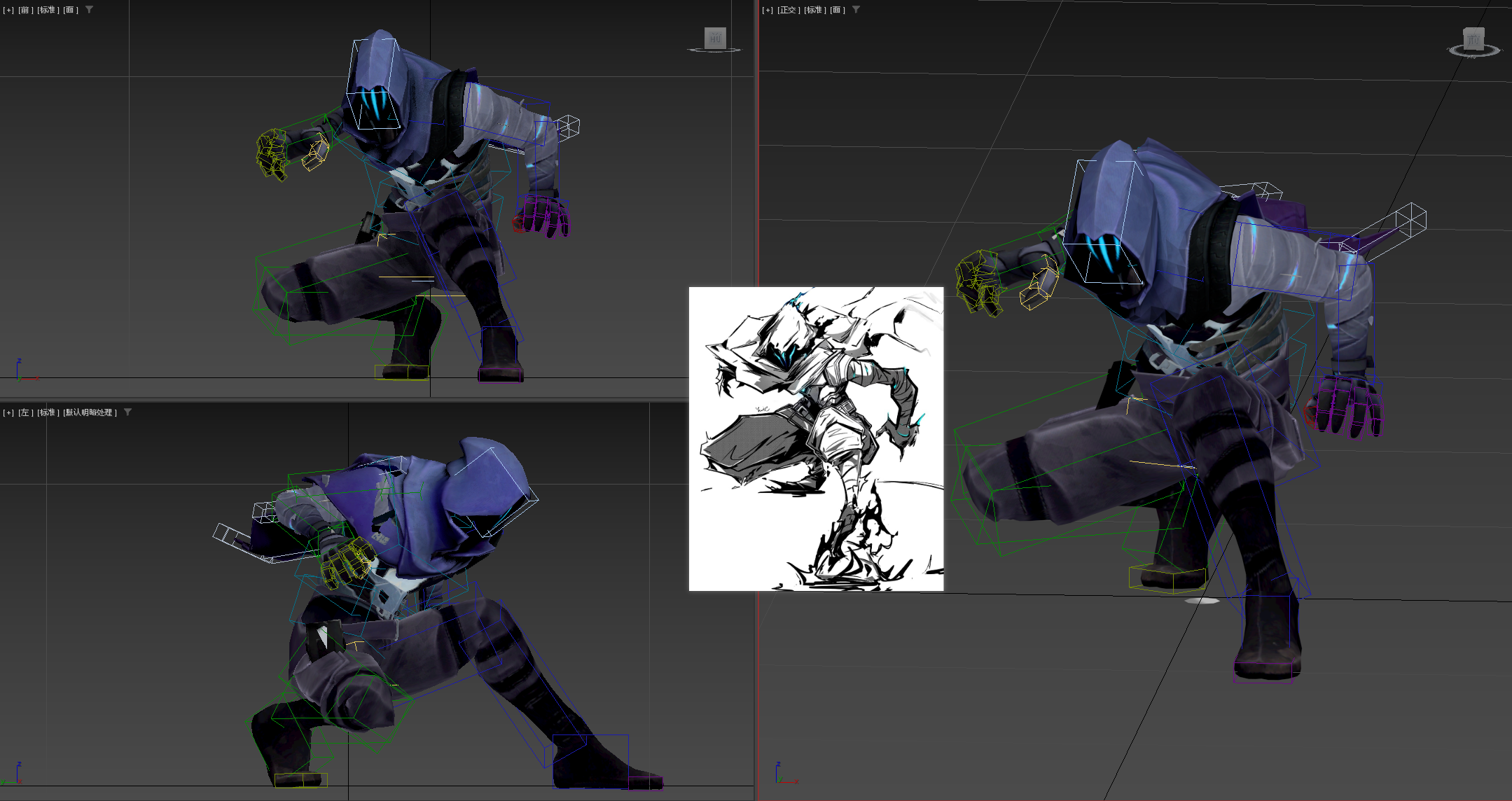Open [面] shading menu in the 正交 viewport
The height and width of the screenshot is (801, 1512).
pos(838,11)
